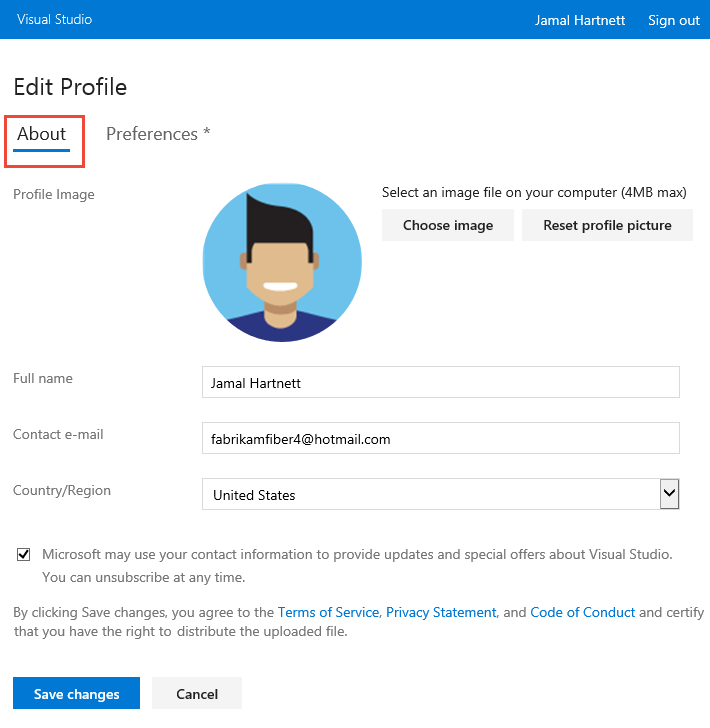This screenshot has width=710, height=728.
Task: Click the Country/Region dropdown arrow
Action: (669, 494)
